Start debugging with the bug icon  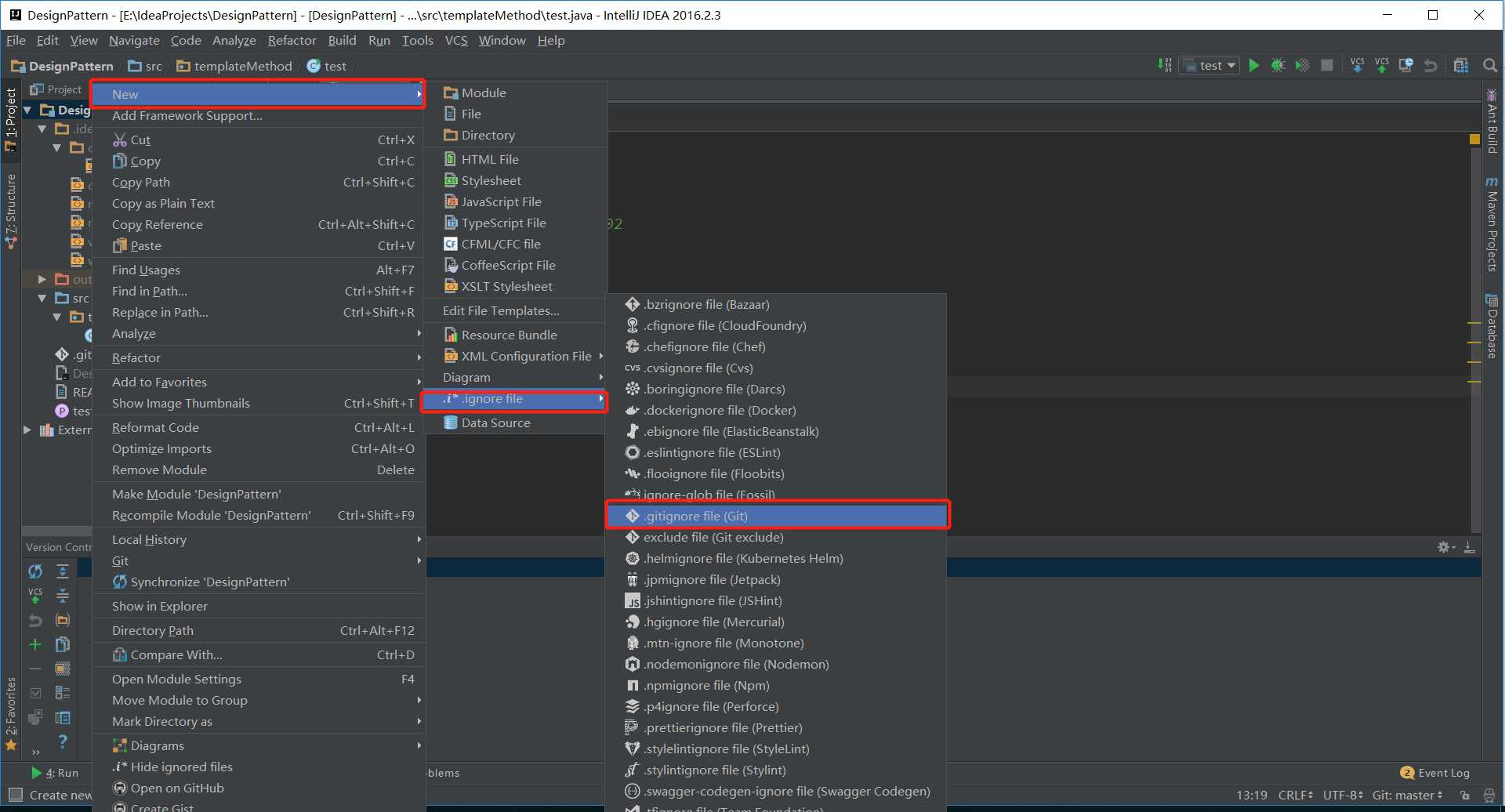pyautogui.click(x=1278, y=66)
